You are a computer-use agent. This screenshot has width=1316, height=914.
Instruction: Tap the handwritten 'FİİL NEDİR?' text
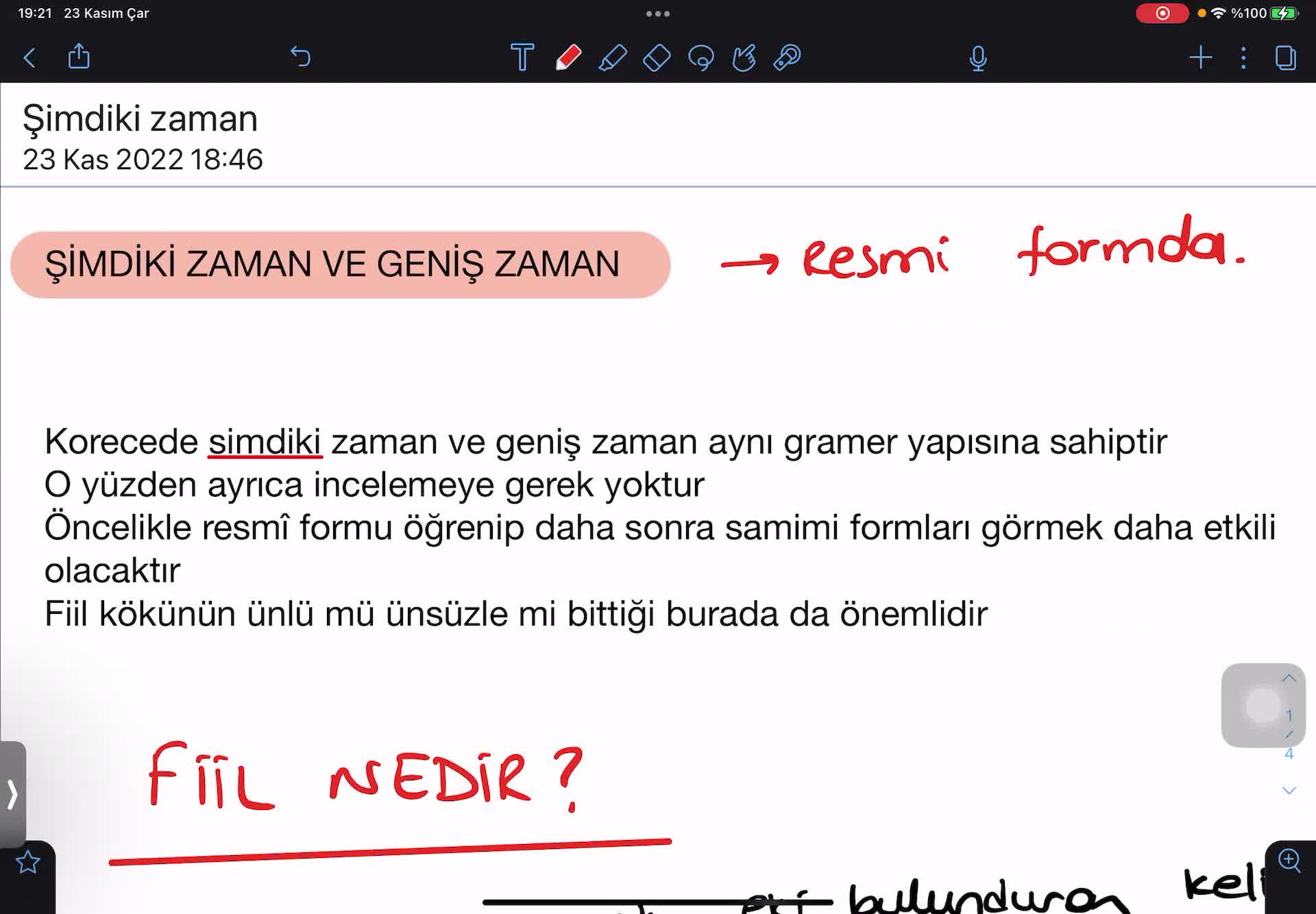(365, 777)
